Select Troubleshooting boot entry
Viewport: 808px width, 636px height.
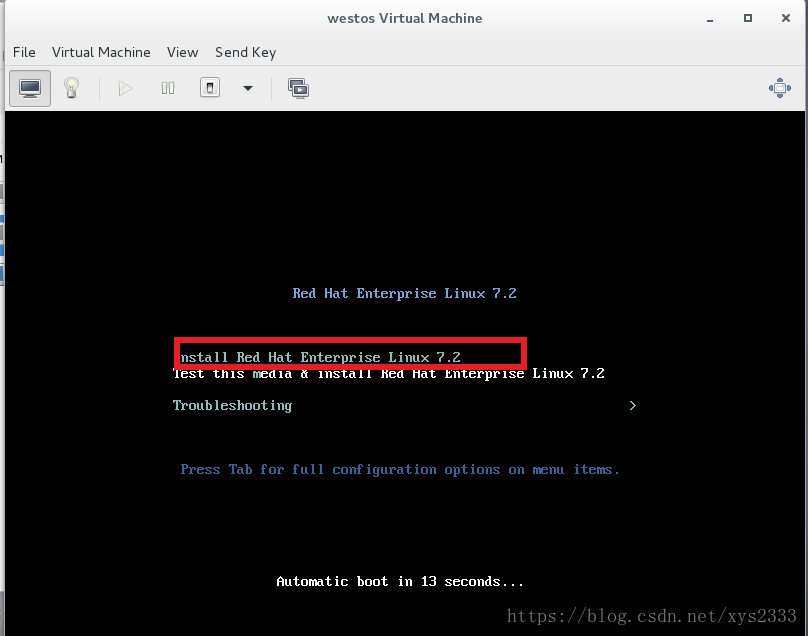232,406
